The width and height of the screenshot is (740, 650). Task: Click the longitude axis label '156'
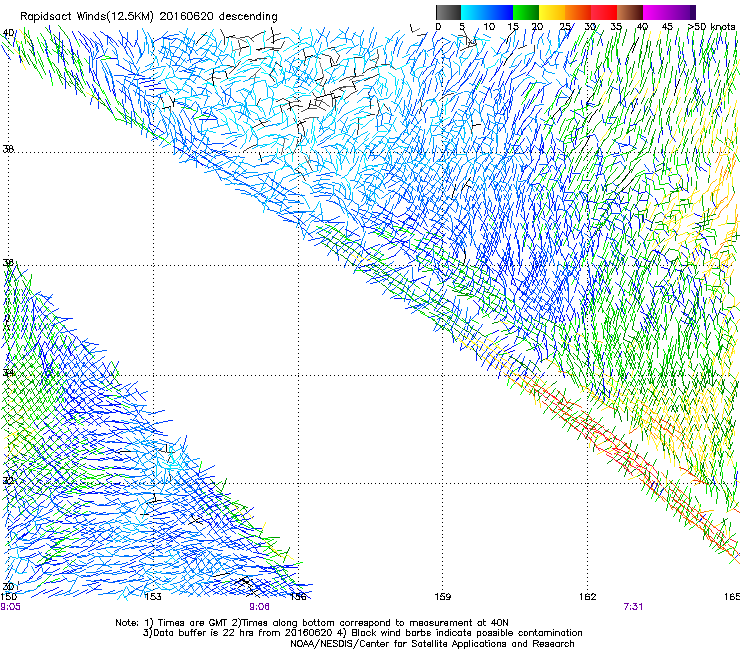click(x=298, y=597)
